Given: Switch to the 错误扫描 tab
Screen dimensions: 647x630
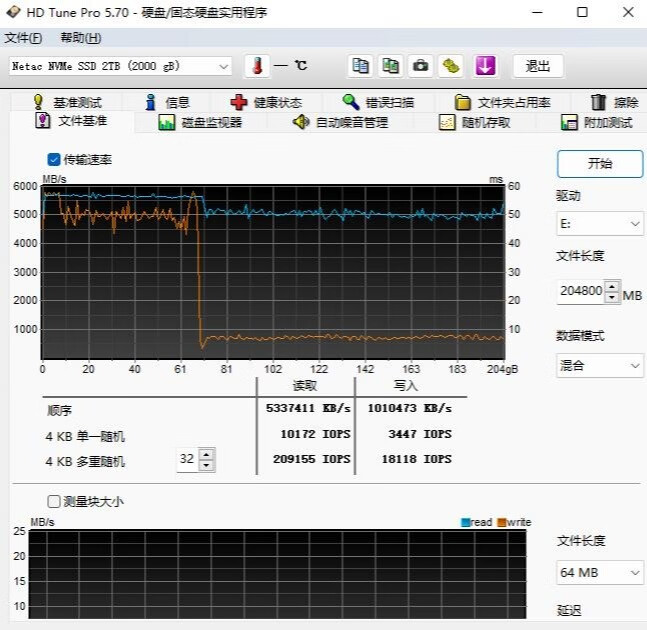Looking at the screenshot, I should coord(378,102).
